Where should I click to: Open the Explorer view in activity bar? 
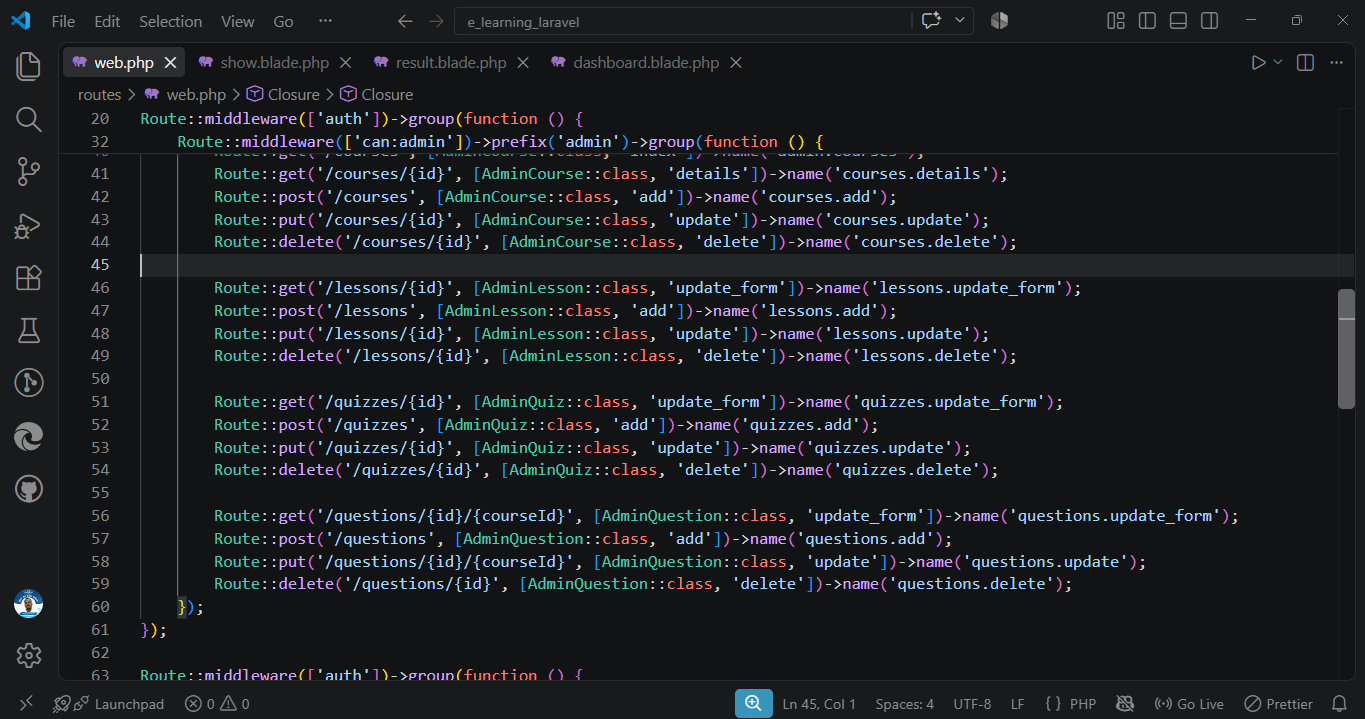pyautogui.click(x=28, y=67)
